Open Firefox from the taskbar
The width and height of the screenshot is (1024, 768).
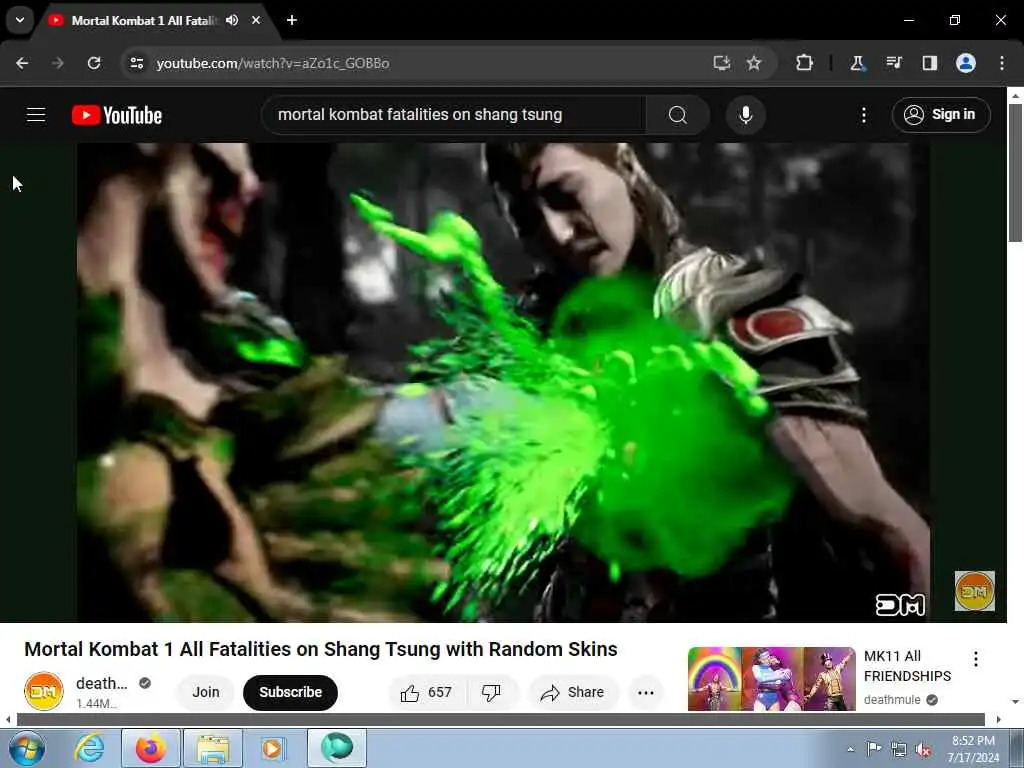(151, 748)
